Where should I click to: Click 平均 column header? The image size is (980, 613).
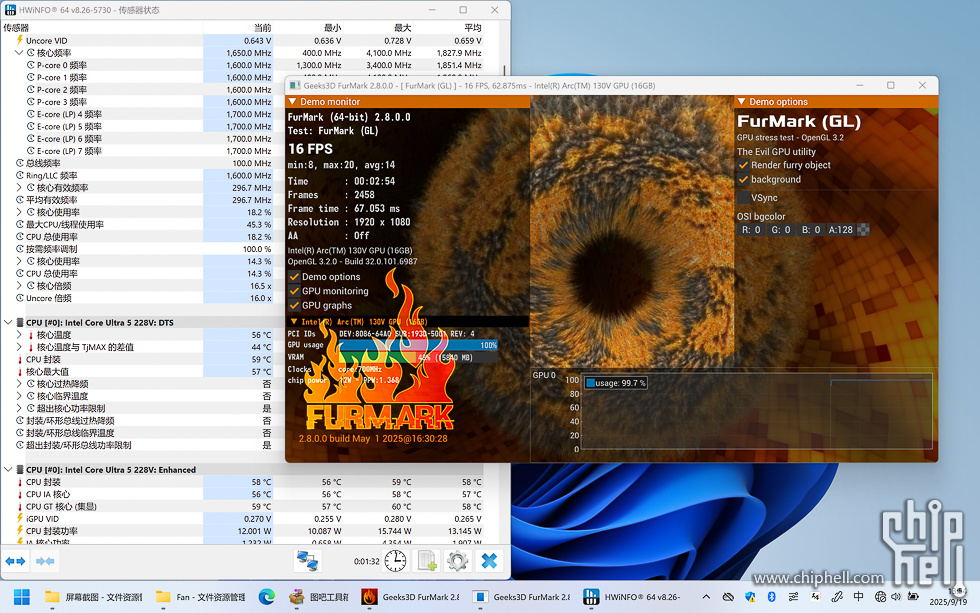(x=449, y=27)
